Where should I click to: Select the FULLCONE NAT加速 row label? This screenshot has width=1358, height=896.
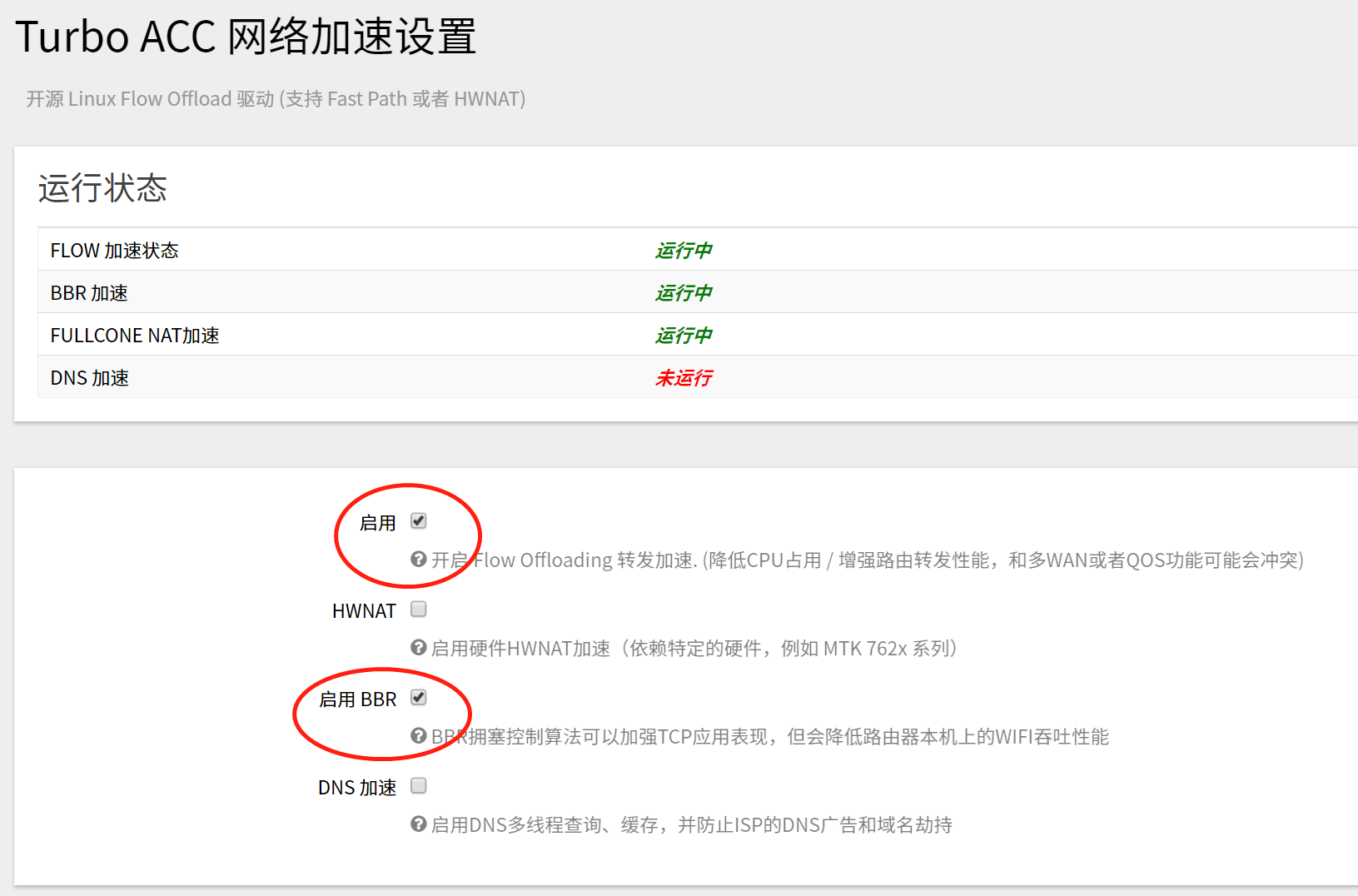pyautogui.click(x=135, y=335)
